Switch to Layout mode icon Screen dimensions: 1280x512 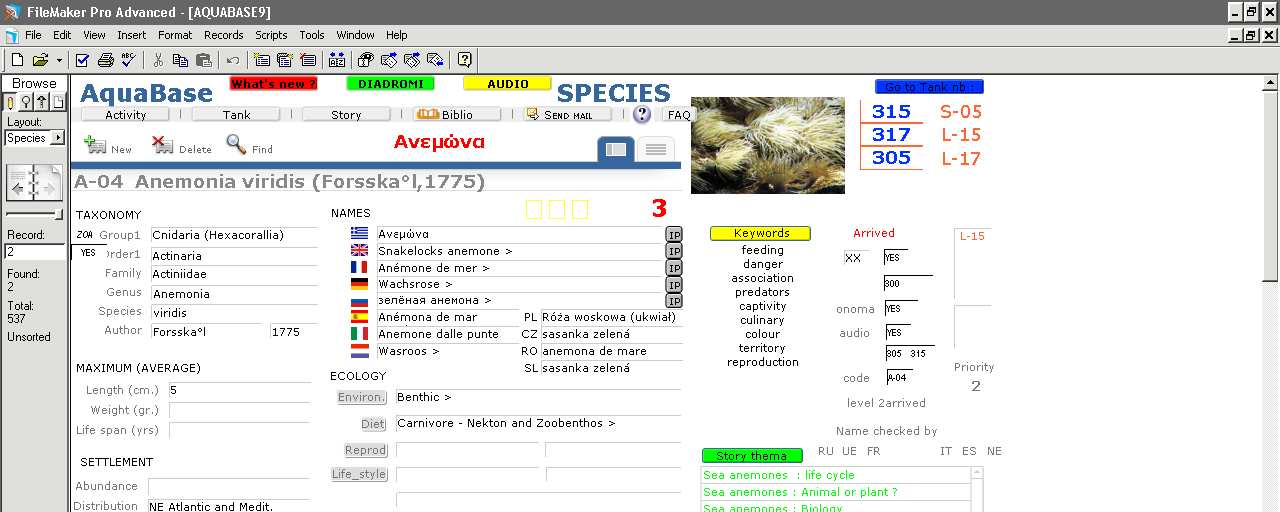(x=42, y=102)
